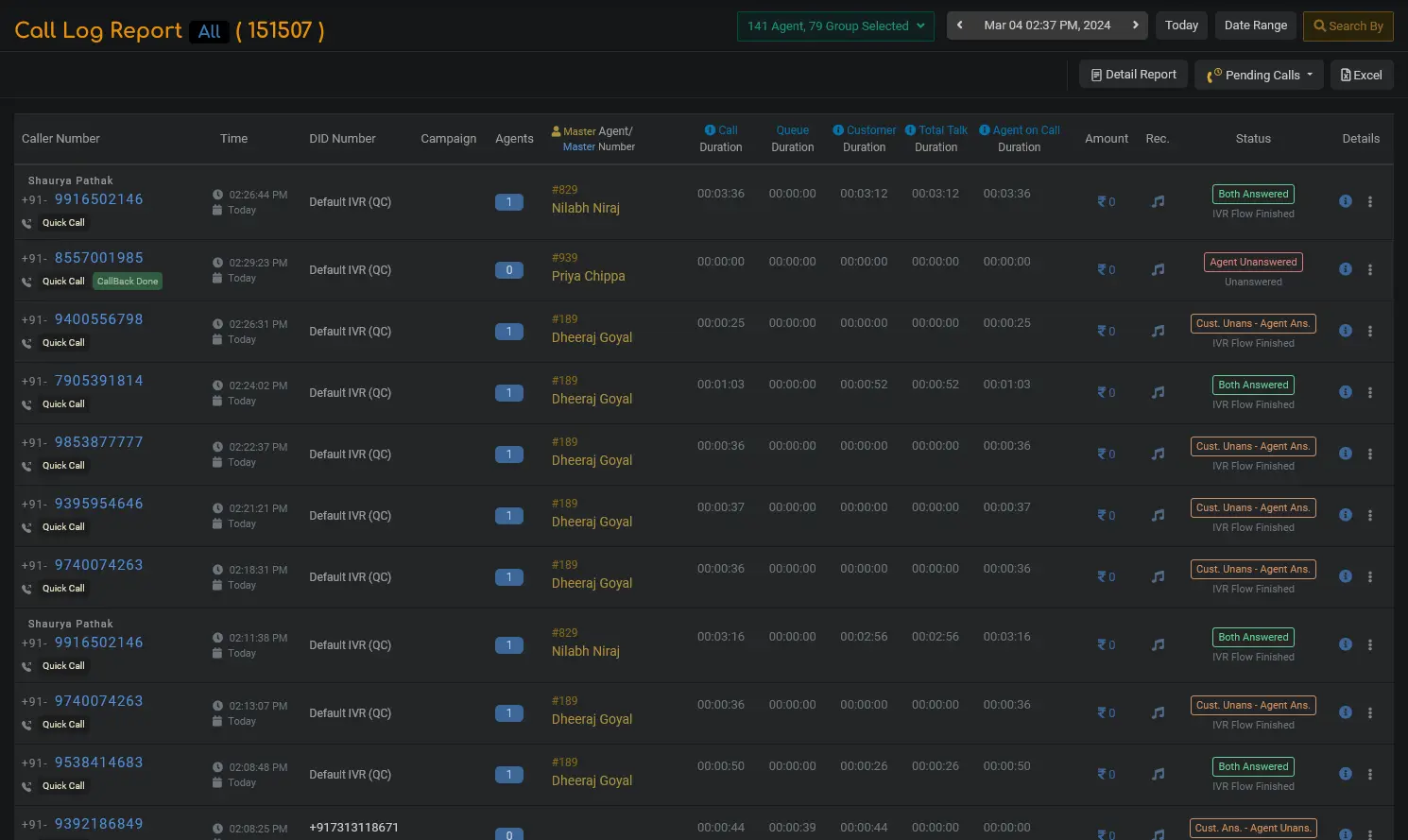Play recording for 7905391814 call
The width and height of the screenshot is (1408, 840).
(x=1158, y=392)
